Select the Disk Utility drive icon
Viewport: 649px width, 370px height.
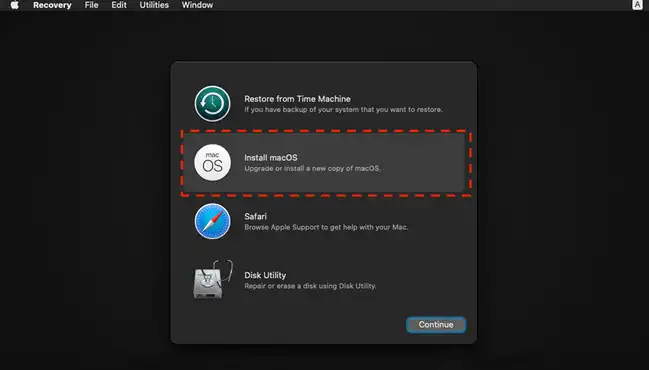(213, 280)
